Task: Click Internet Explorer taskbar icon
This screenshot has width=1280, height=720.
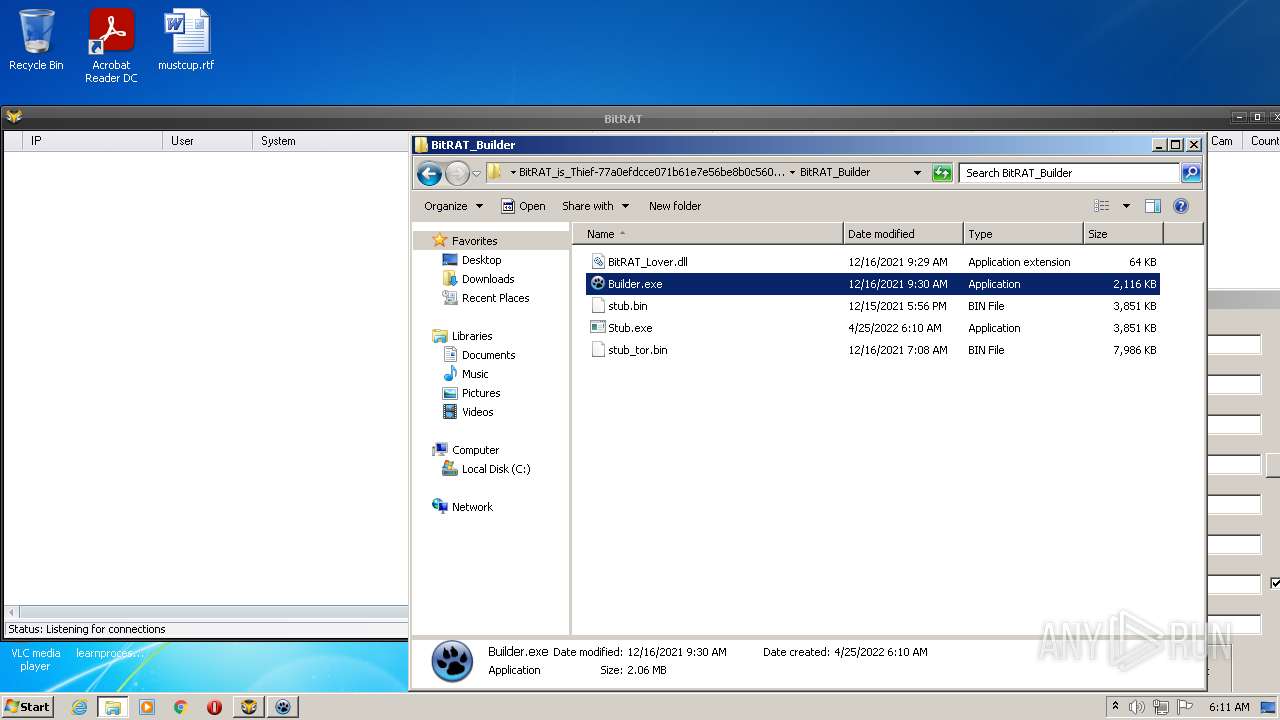Action: (79, 707)
